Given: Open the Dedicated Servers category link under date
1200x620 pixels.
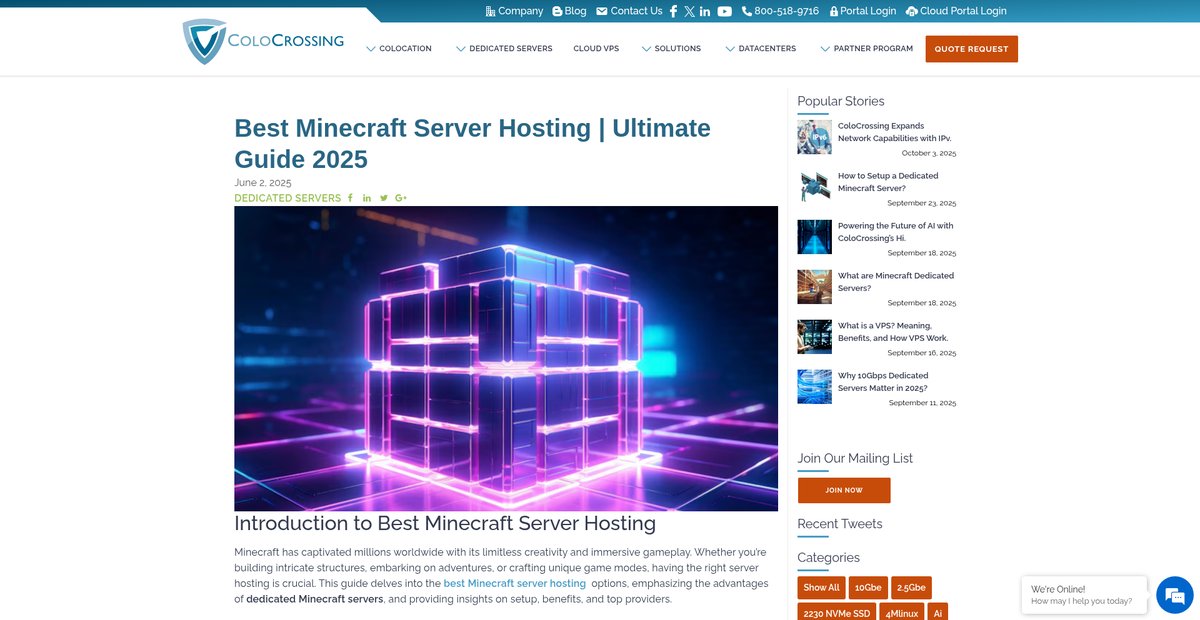Looking at the screenshot, I should pyautogui.click(x=288, y=198).
